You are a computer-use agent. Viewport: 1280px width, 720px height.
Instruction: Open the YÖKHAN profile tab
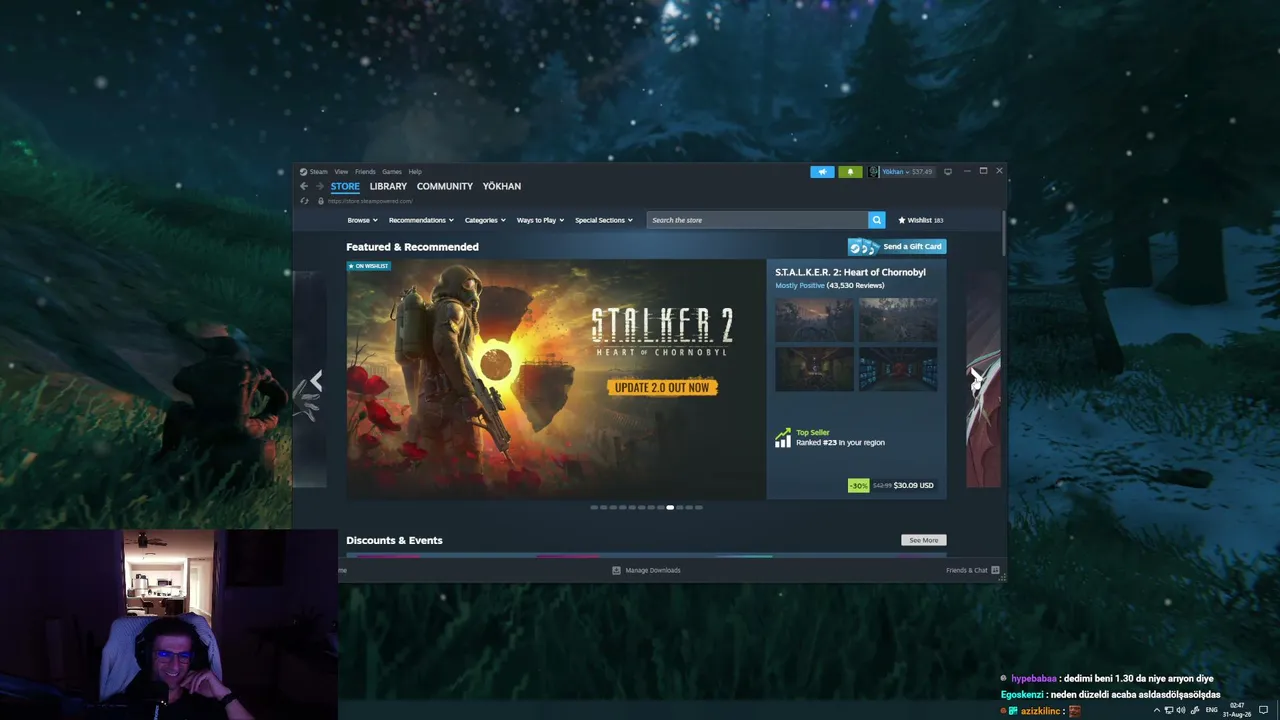[x=502, y=186]
